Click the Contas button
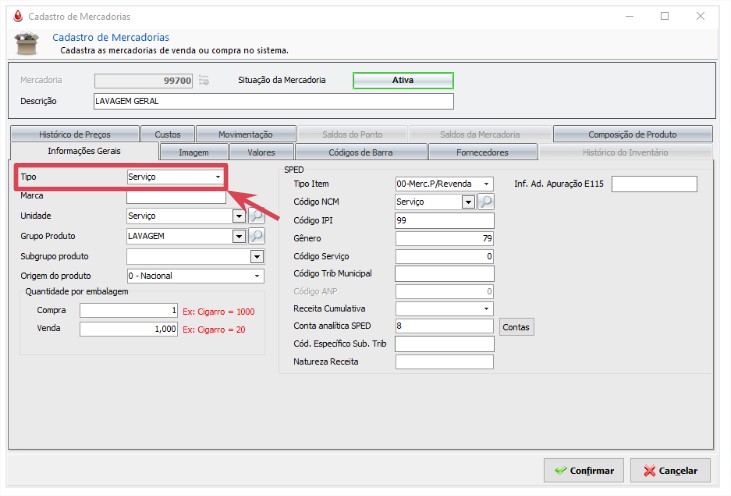The image size is (731, 496). (x=516, y=327)
